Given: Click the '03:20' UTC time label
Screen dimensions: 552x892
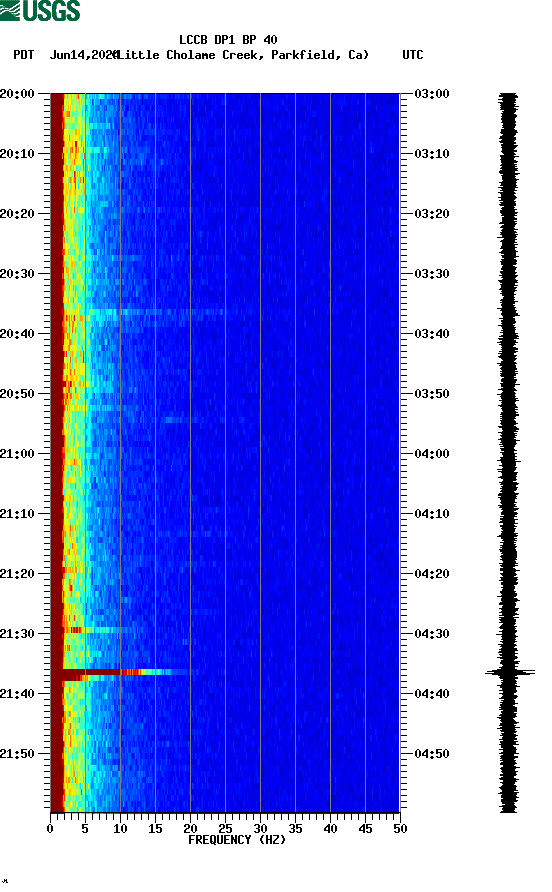Looking at the screenshot, I should point(432,214).
